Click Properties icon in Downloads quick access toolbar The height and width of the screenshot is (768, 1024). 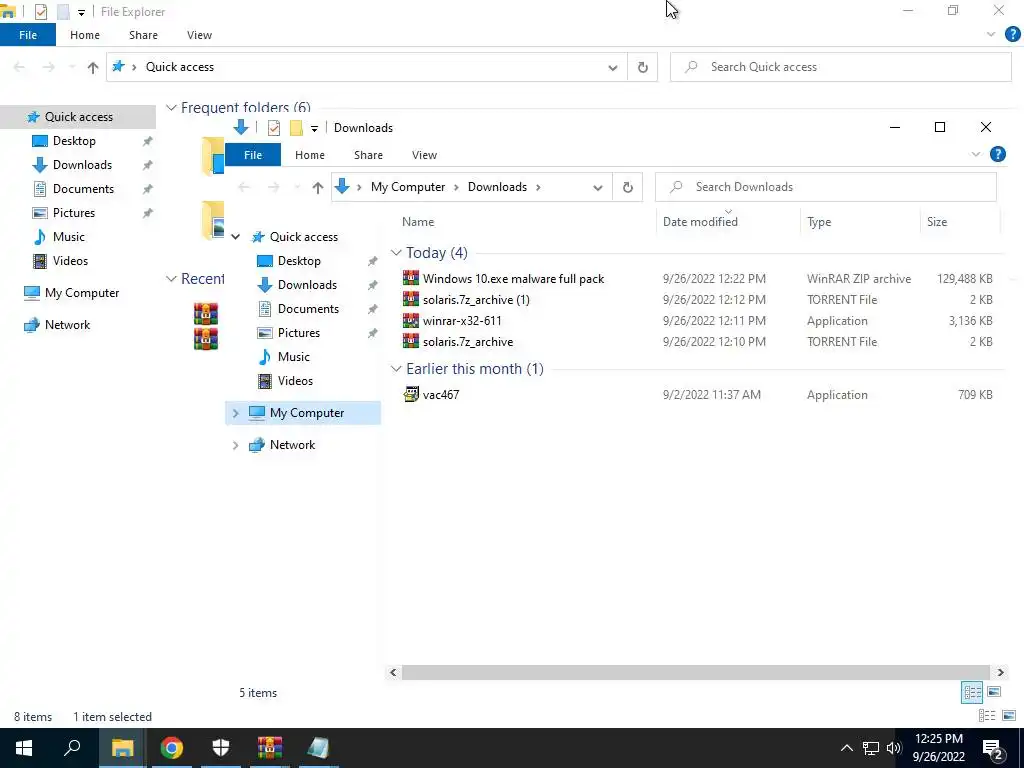[274, 128]
